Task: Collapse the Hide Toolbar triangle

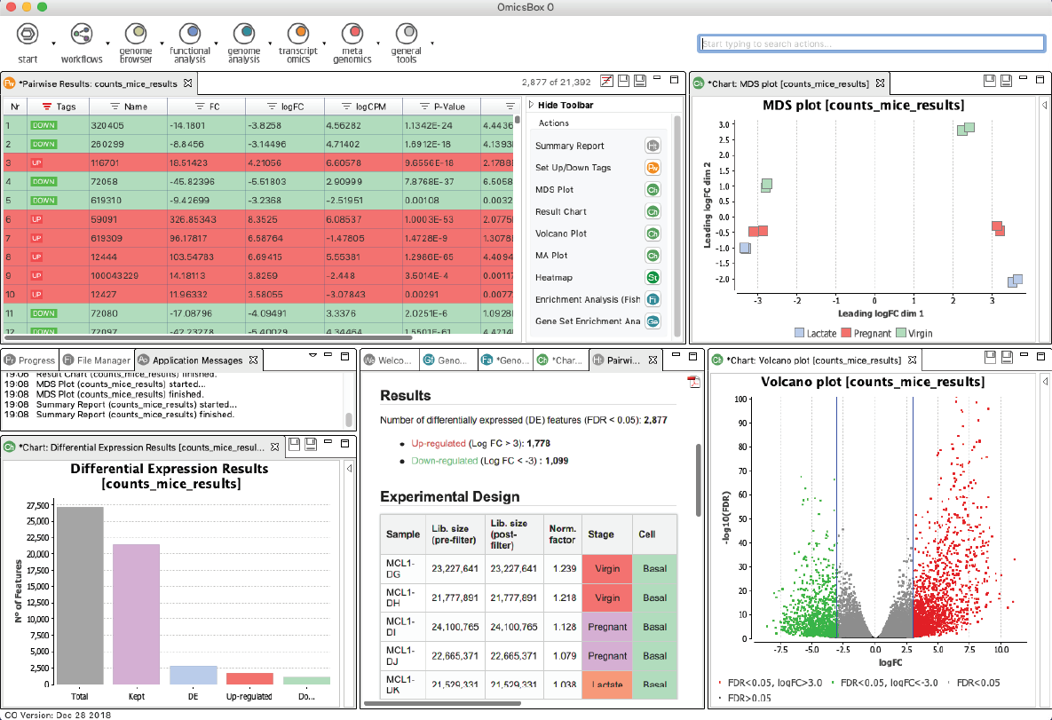Action: [531, 105]
